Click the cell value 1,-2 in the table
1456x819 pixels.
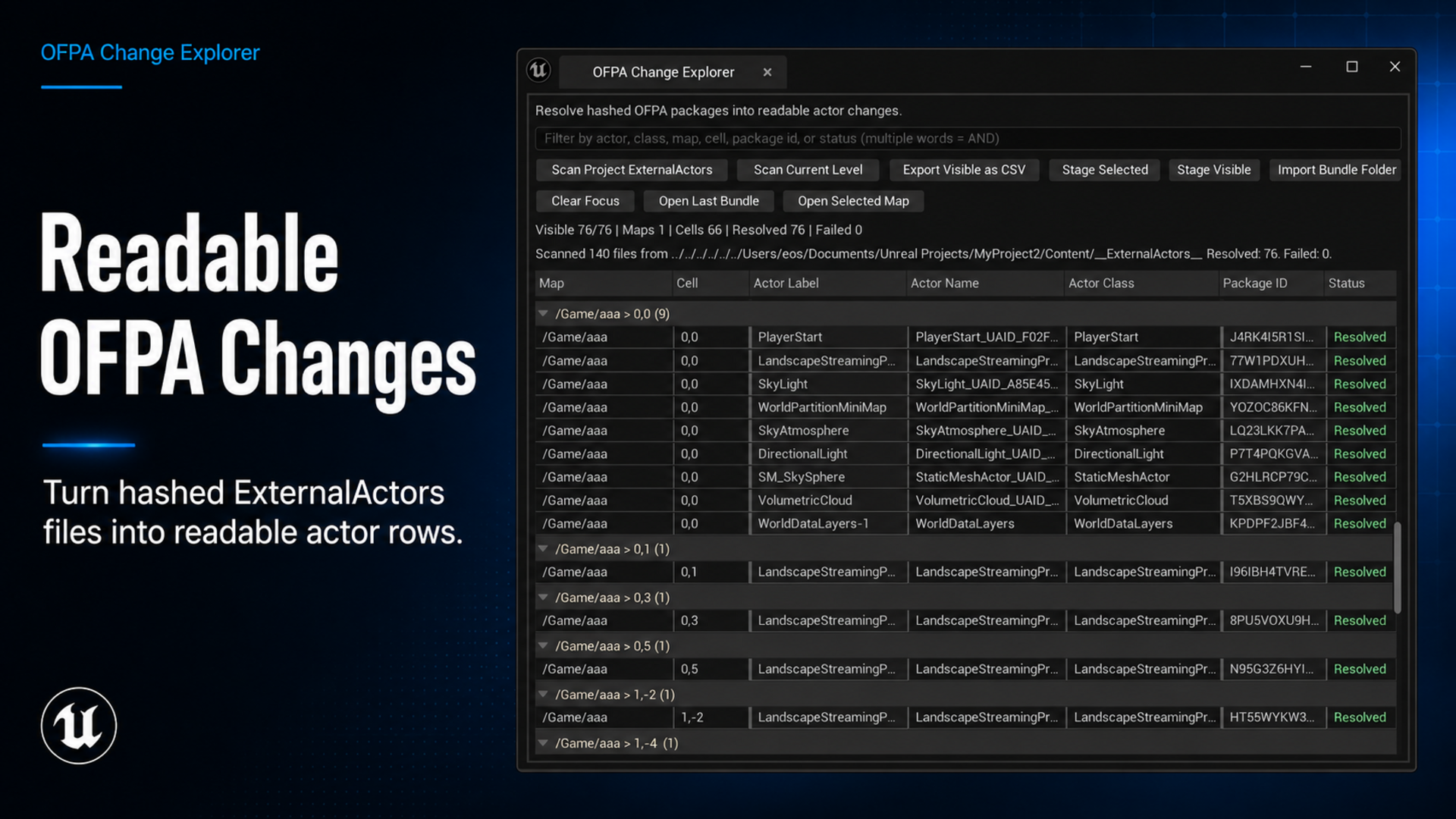coord(692,717)
